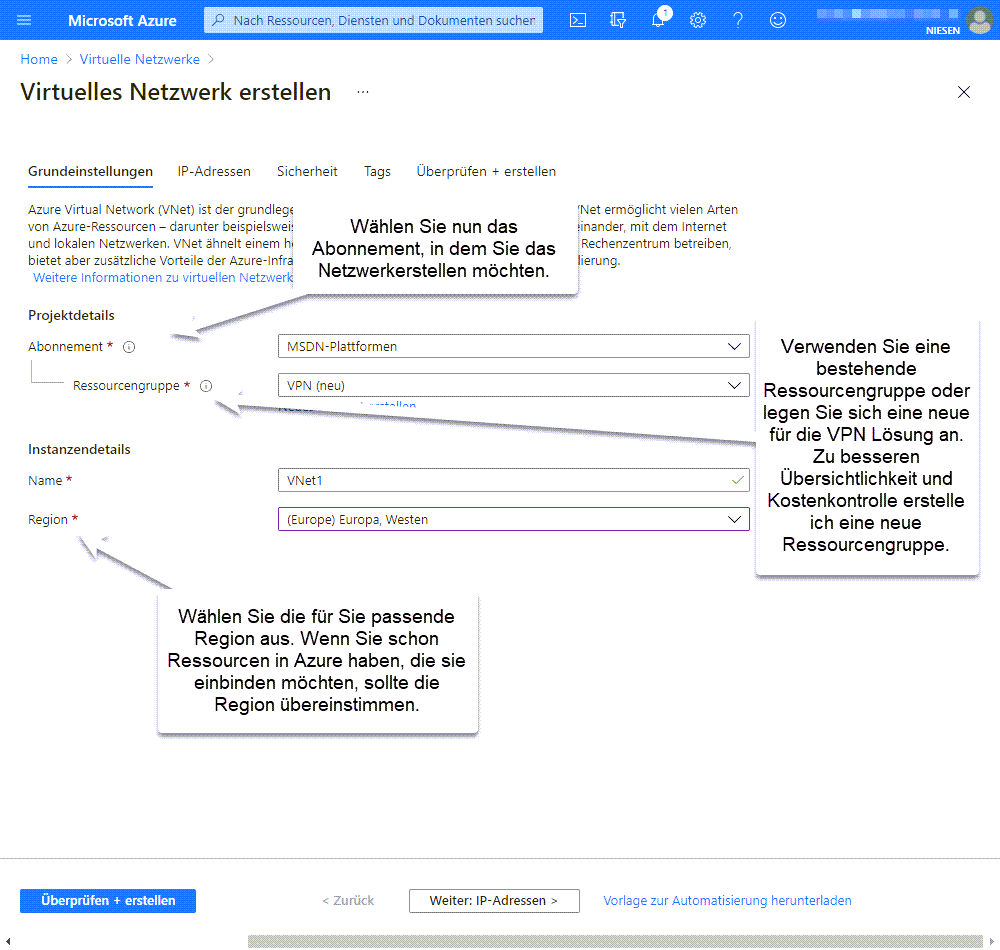The height and width of the screenshot is (950, 1000).
Task: Open the hamburger portal menu
Action: point(24,20)
